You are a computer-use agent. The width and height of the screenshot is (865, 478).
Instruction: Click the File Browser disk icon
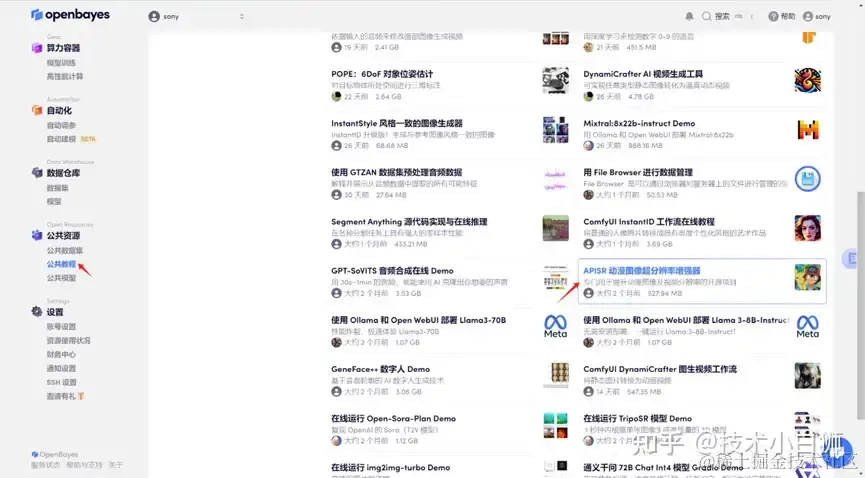tap(808, 179)
